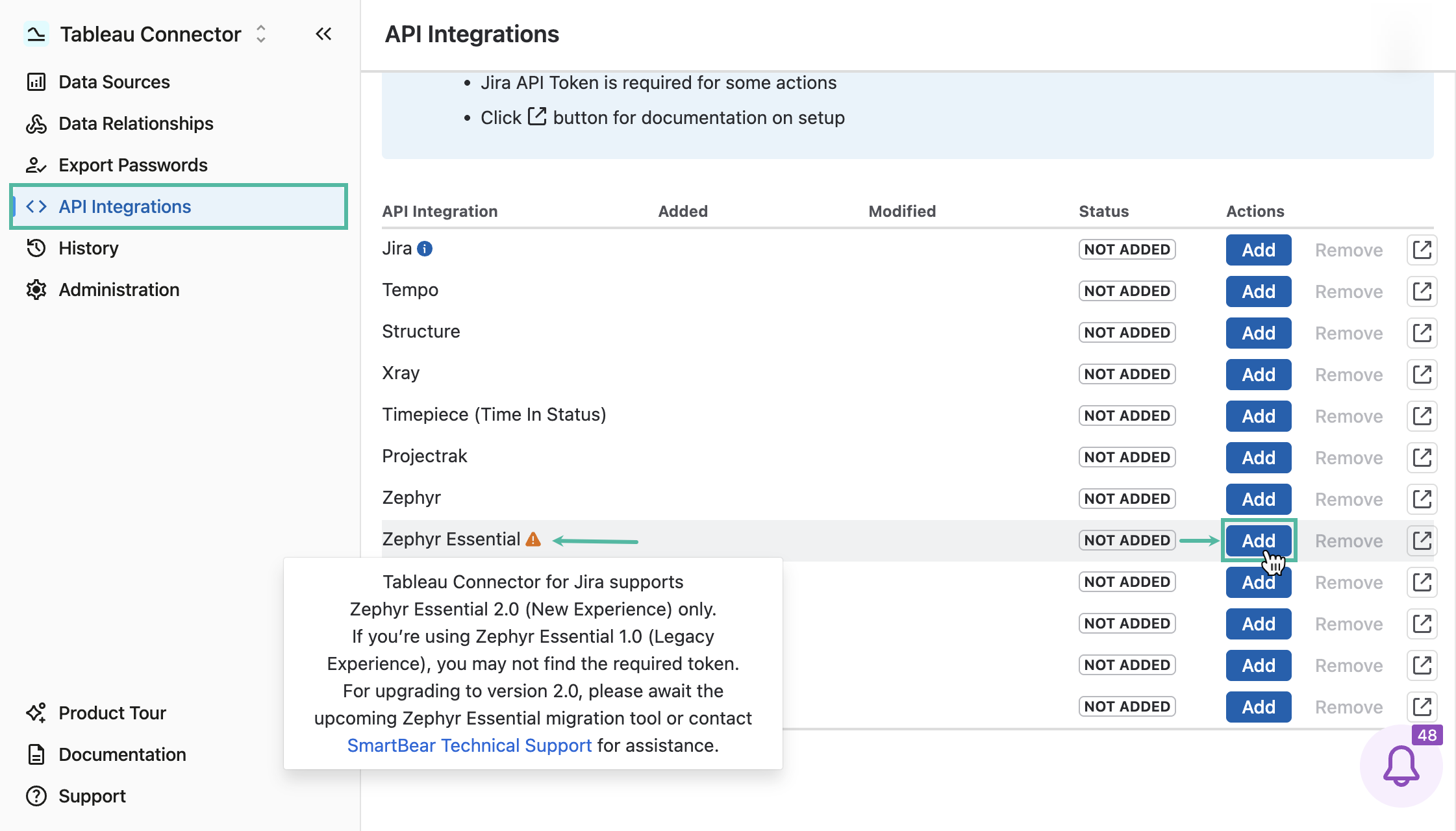Open Documentation from sidebar
1456x831 pixels.
[179, 754]
